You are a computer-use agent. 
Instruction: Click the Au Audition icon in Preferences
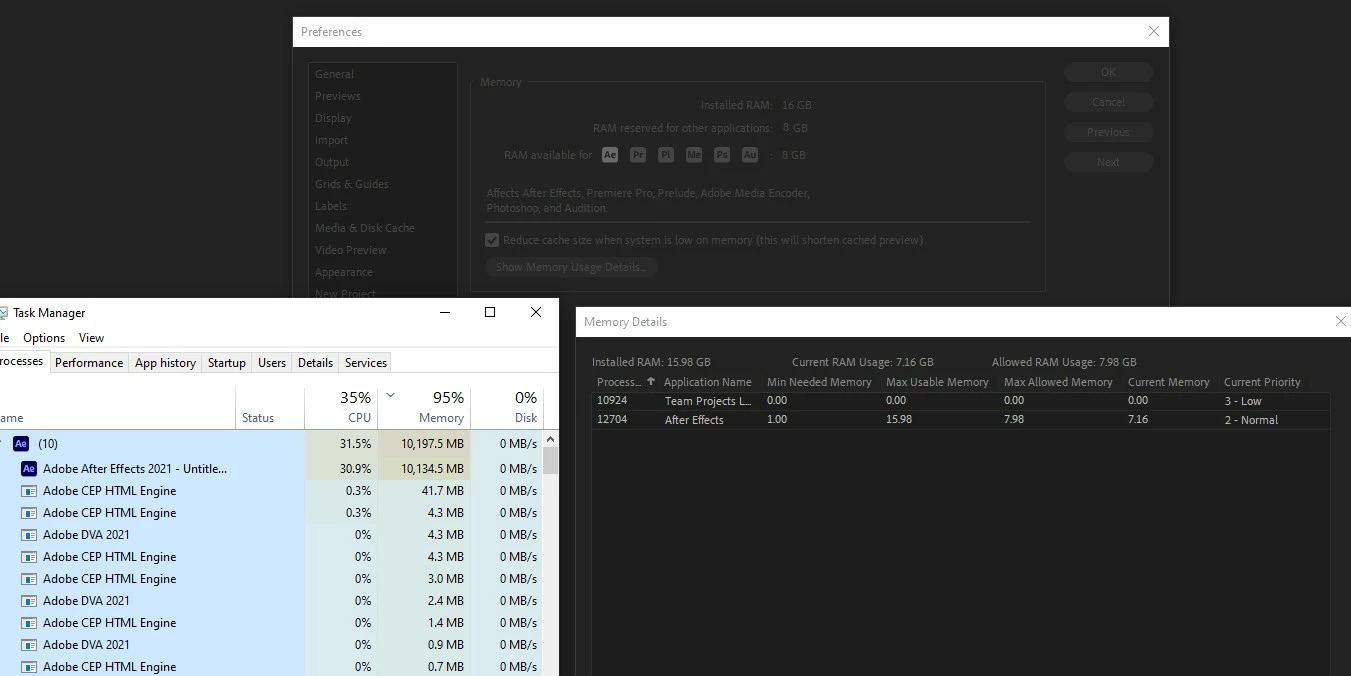[750, 155]
